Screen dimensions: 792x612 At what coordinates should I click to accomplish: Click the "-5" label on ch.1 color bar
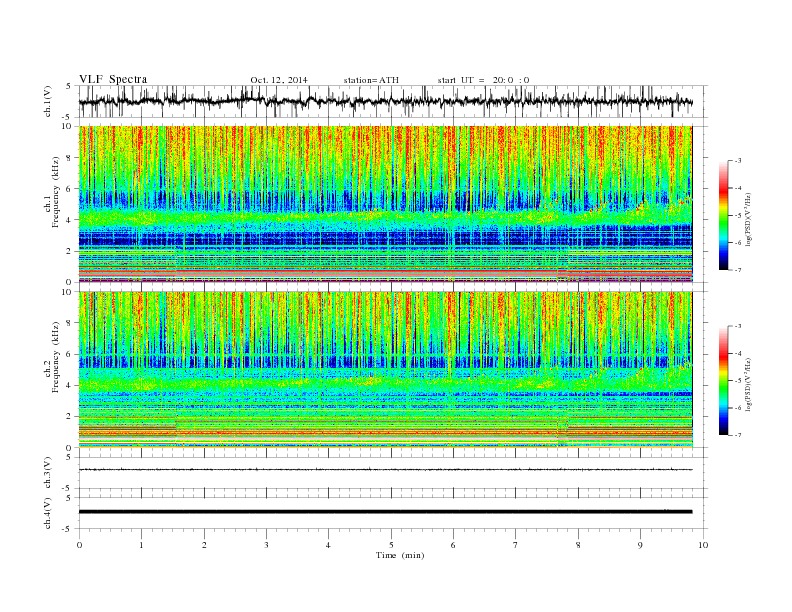coord(738,216)
